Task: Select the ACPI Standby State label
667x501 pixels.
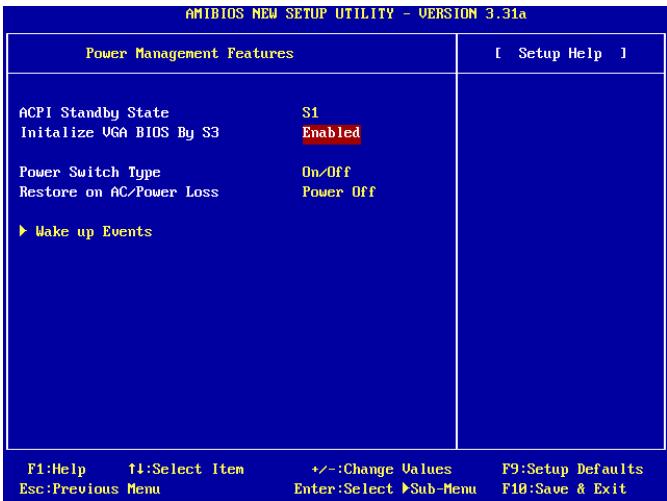Action: (94, 113)
